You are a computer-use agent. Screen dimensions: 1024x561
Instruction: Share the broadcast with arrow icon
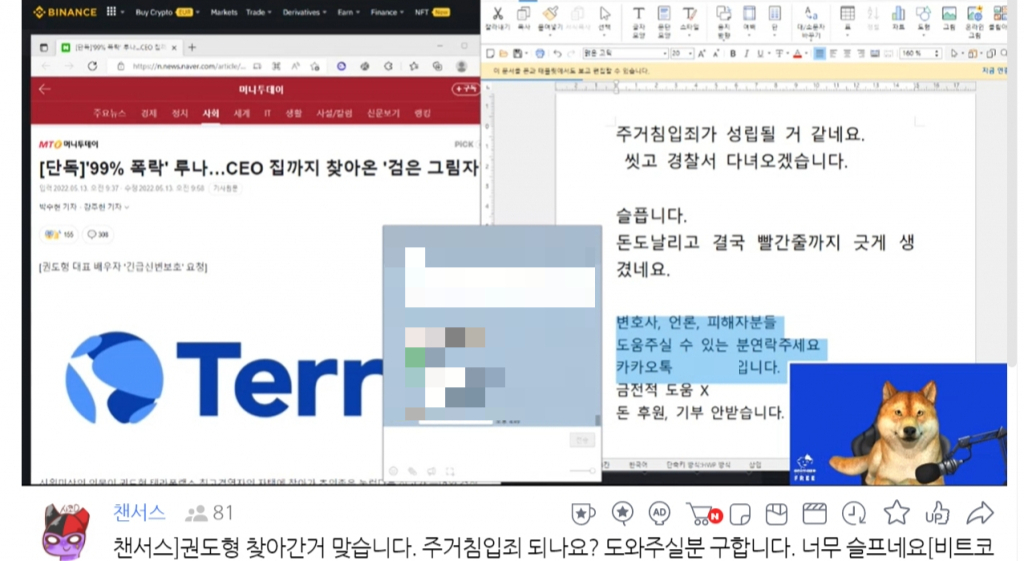980,513
